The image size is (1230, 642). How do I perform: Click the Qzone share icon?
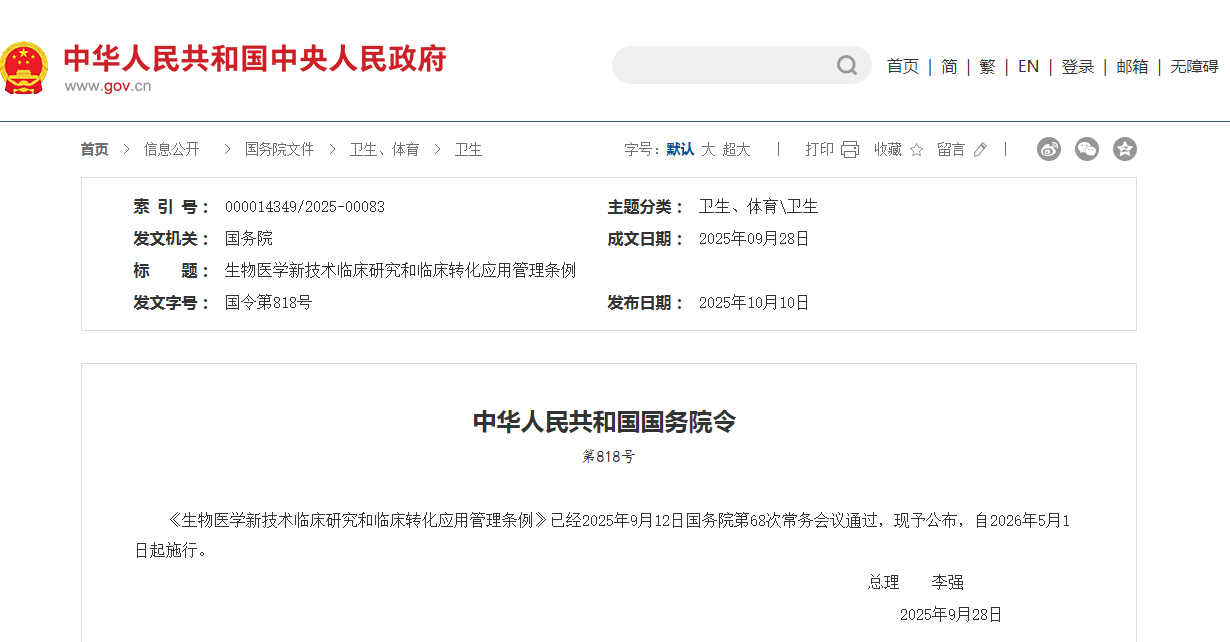tap(1124, 148)
